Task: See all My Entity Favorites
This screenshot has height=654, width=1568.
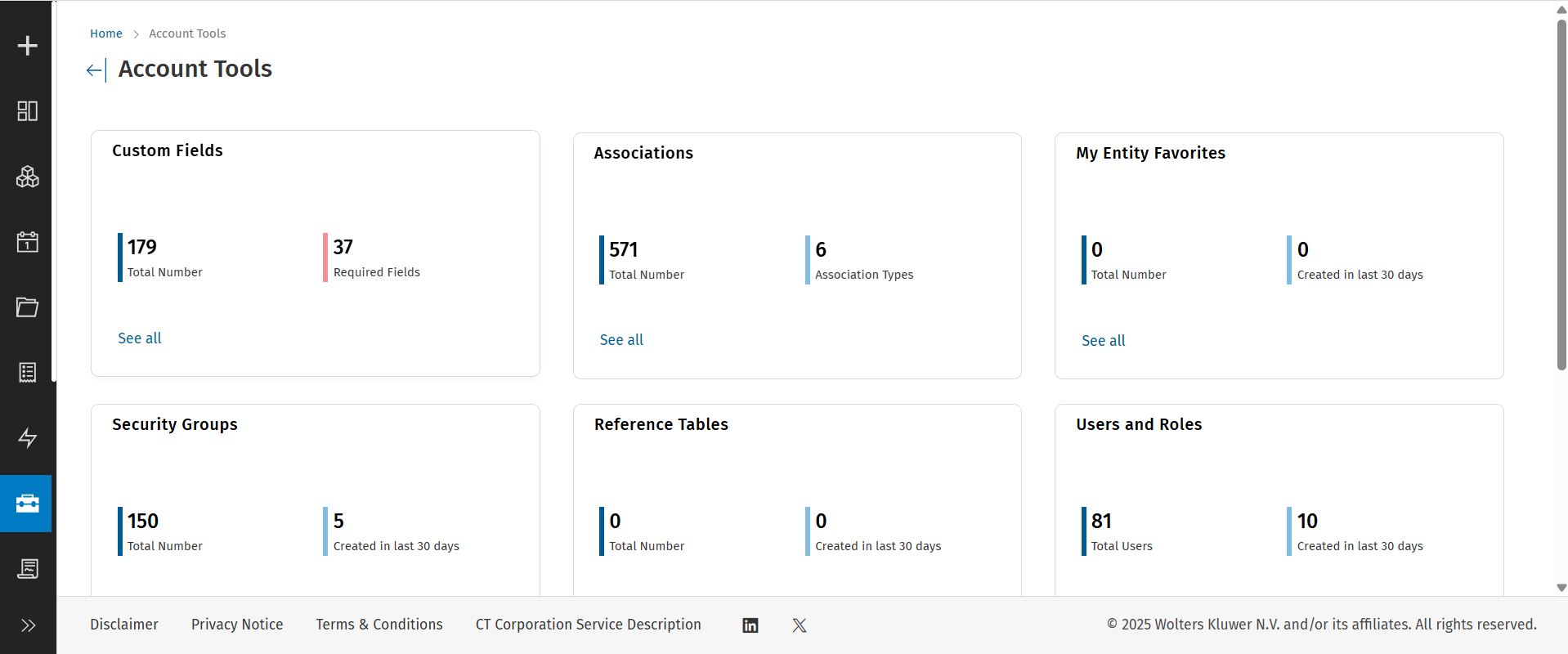Action: (x=1104, y=341)
